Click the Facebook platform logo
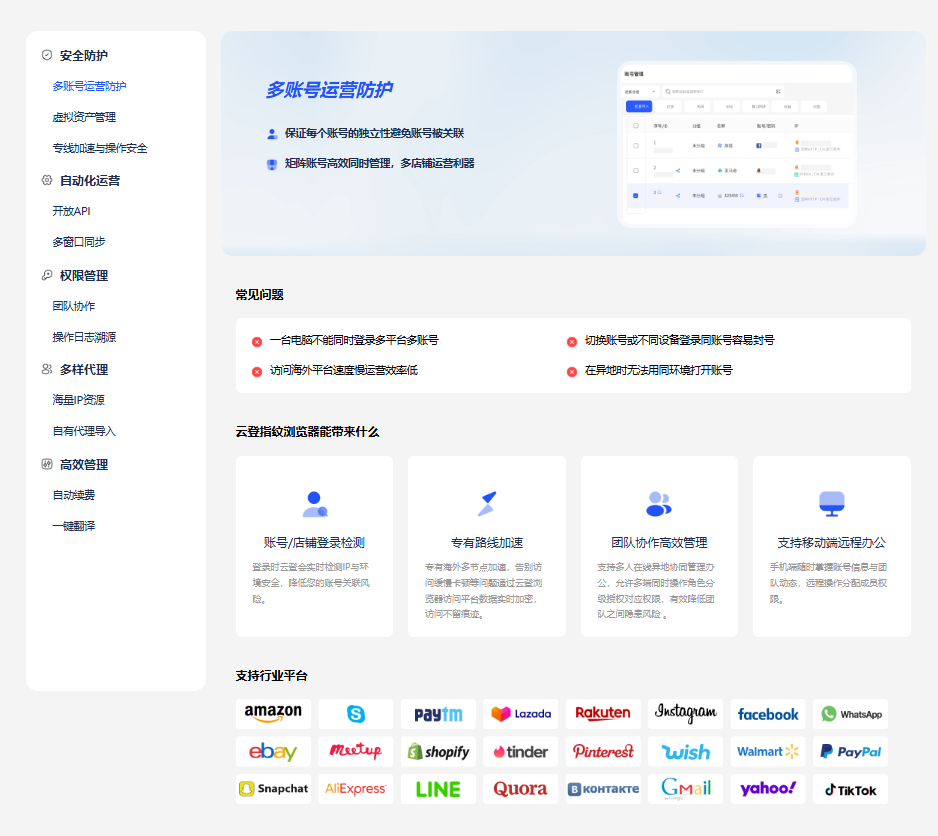The width and height of the screenshot is (938, 836). click(x=768, y=713)
